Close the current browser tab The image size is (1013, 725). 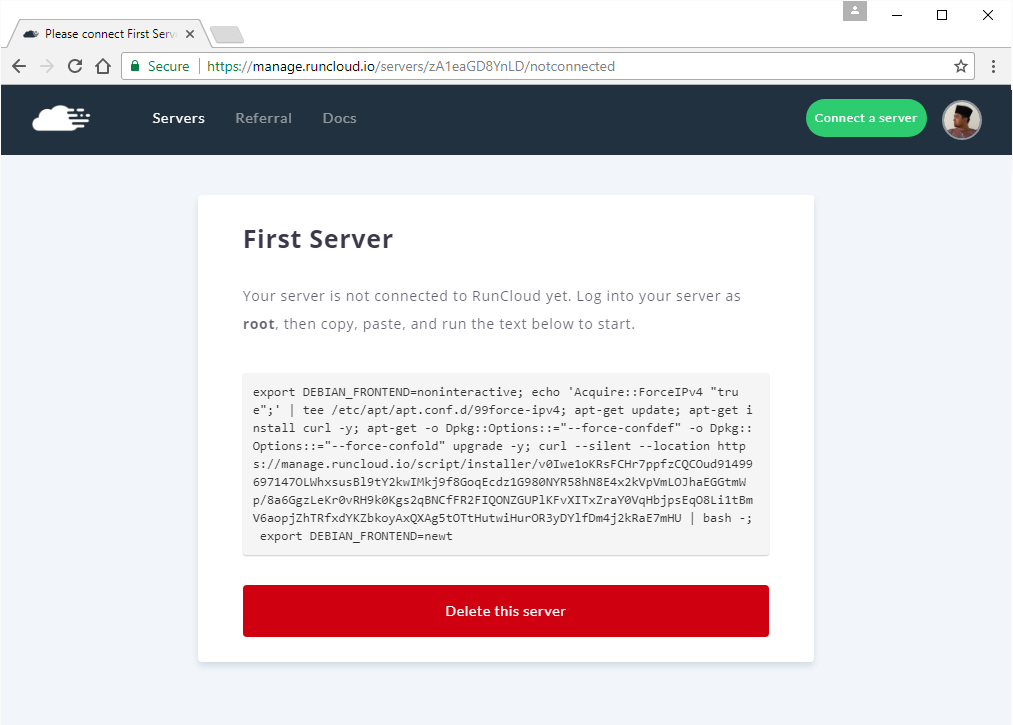pos(189,33)
